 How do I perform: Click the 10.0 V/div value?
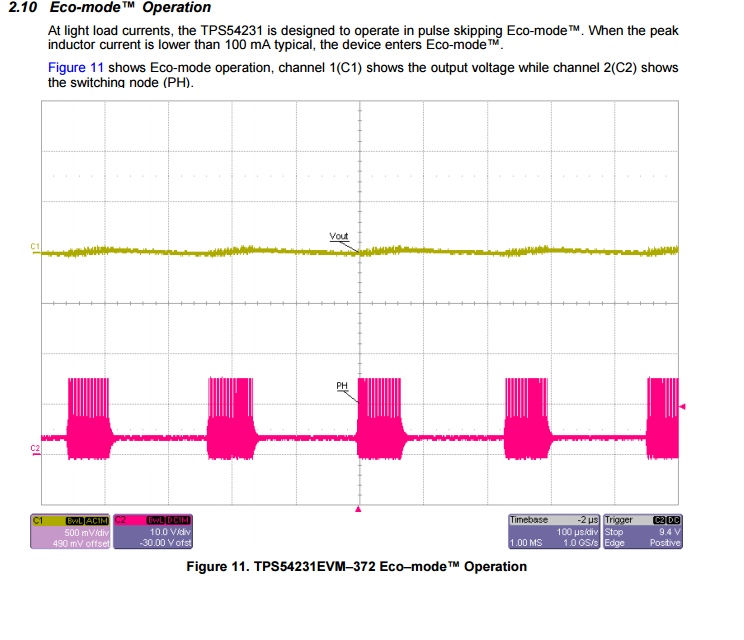click(x=170, y=532)
